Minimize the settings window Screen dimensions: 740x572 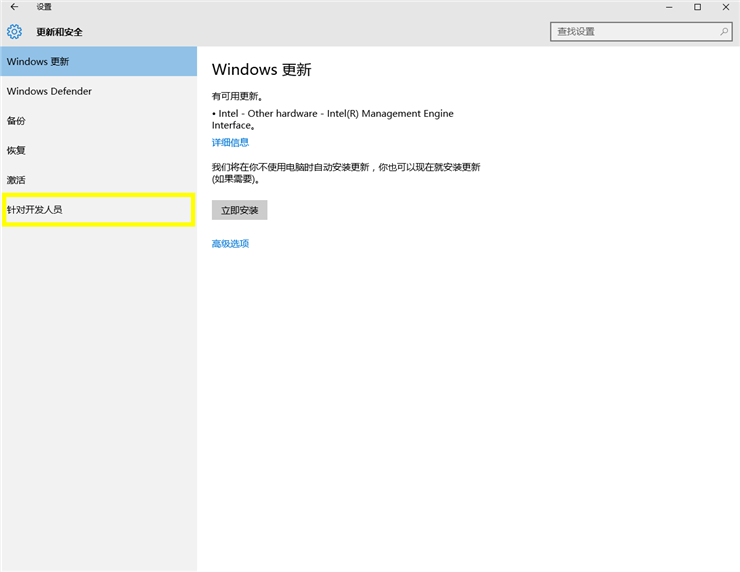pos(669,7)
